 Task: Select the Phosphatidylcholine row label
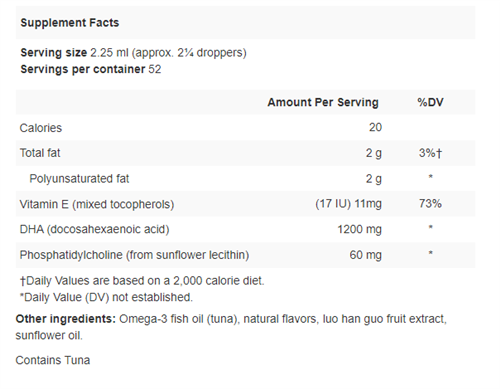[x=134, y=255]
